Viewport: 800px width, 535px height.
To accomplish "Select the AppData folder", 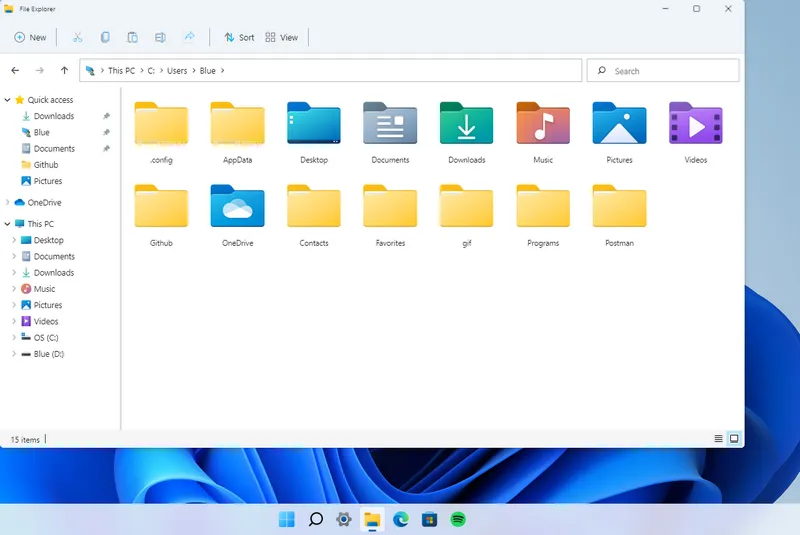I will pos(237,133).
